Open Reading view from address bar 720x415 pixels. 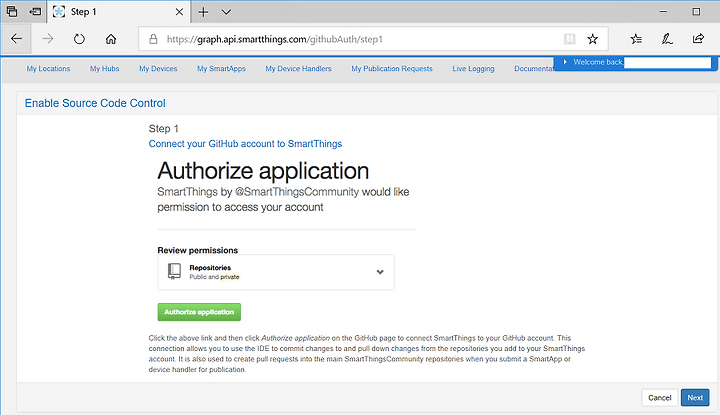[569, 39]
